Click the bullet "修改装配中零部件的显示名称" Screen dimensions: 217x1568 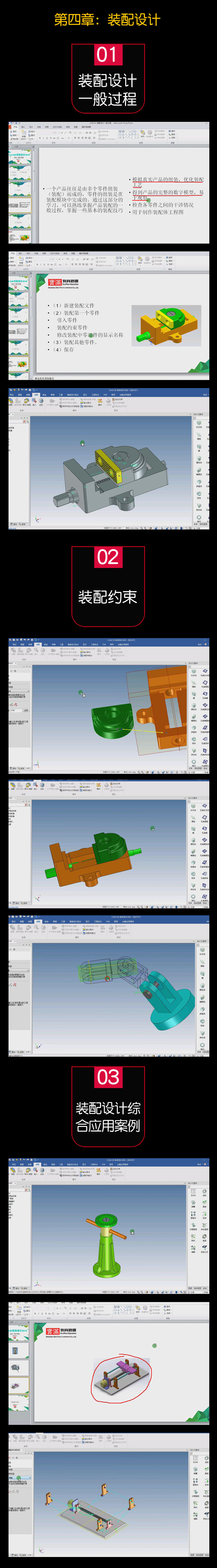point(90,335)
